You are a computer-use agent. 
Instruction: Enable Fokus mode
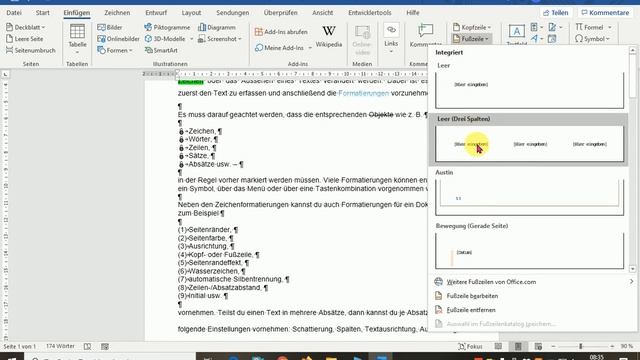point(470,347)
